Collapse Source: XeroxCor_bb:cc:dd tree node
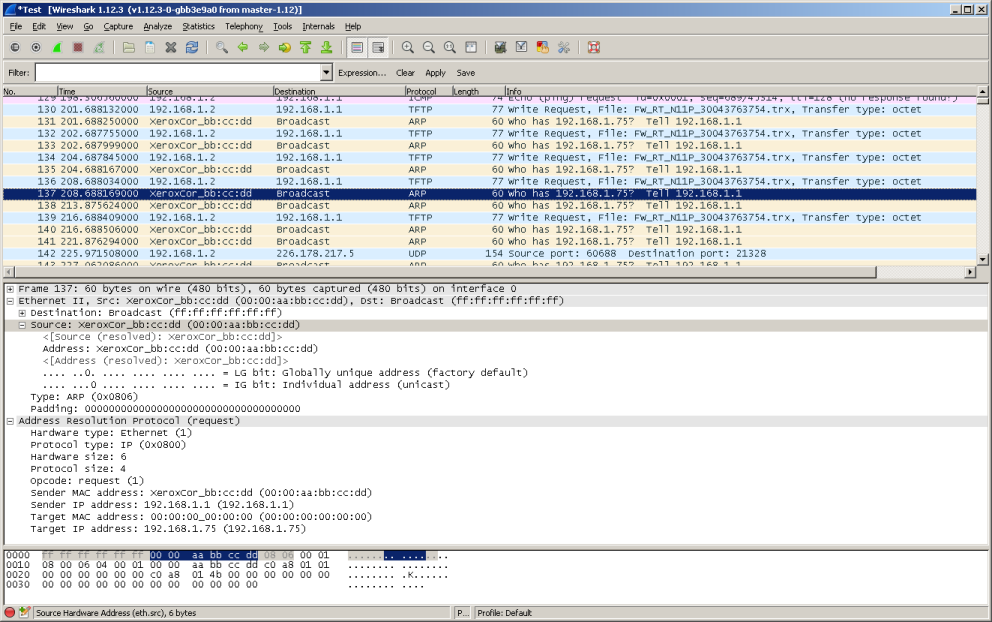This screenshot has width=992, height=622. 22,325
